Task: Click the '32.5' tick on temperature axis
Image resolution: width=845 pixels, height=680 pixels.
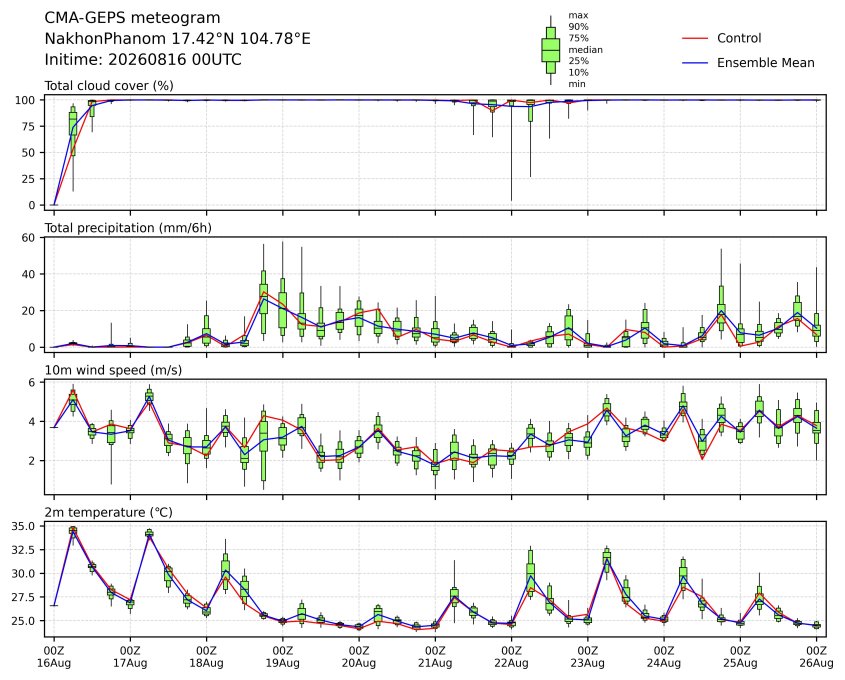Action: point(23,550)
